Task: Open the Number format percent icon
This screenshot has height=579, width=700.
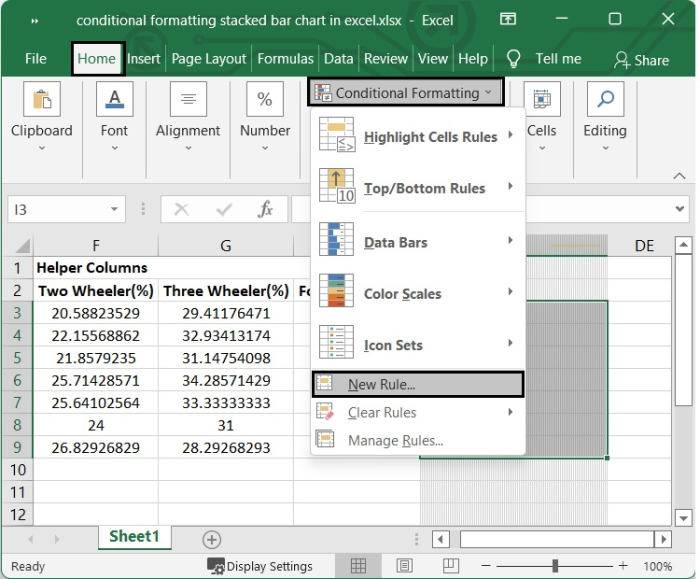Action: point(265,100)
